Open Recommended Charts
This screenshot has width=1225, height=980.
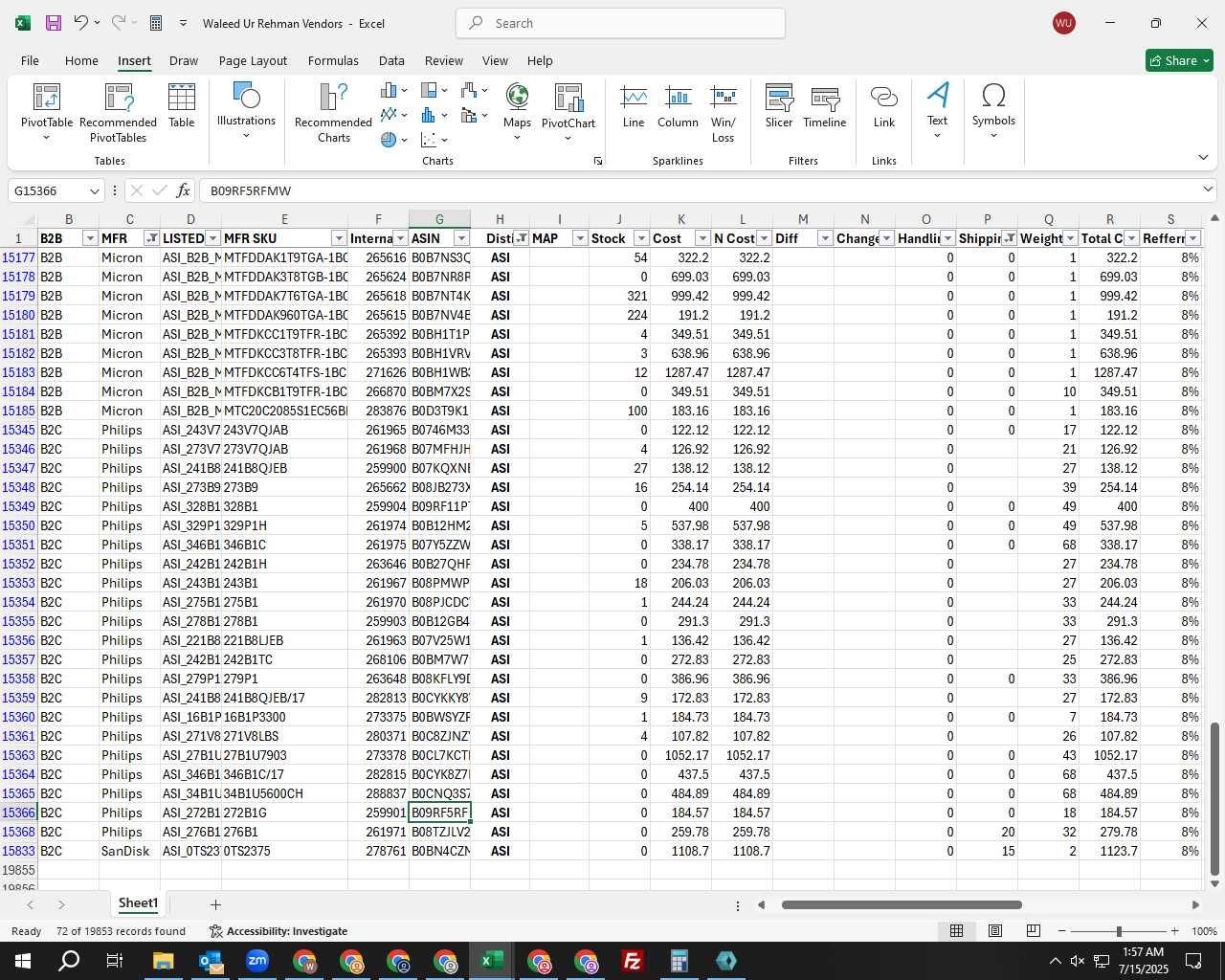333,113
